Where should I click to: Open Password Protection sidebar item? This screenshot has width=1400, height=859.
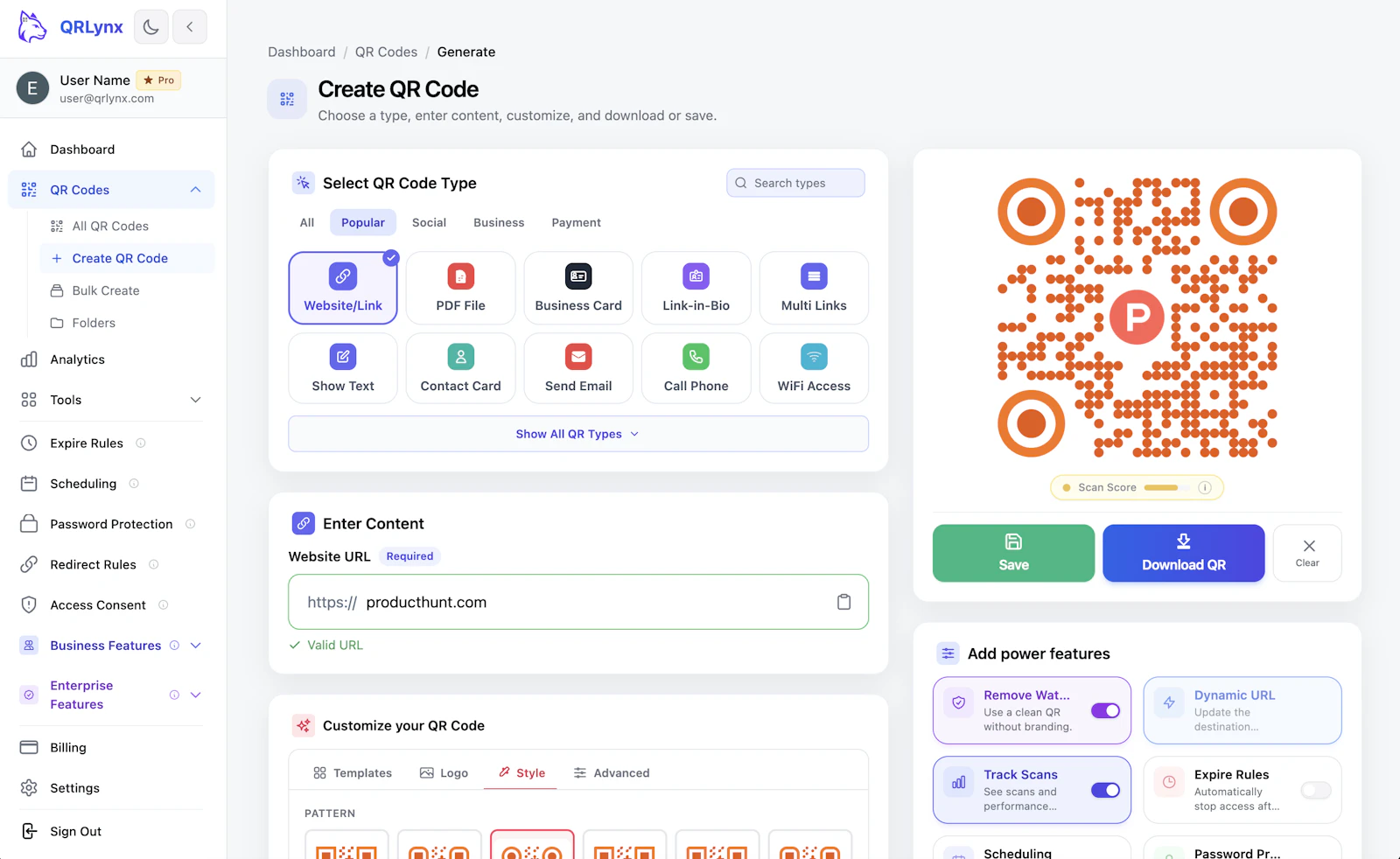coord(111,524)
